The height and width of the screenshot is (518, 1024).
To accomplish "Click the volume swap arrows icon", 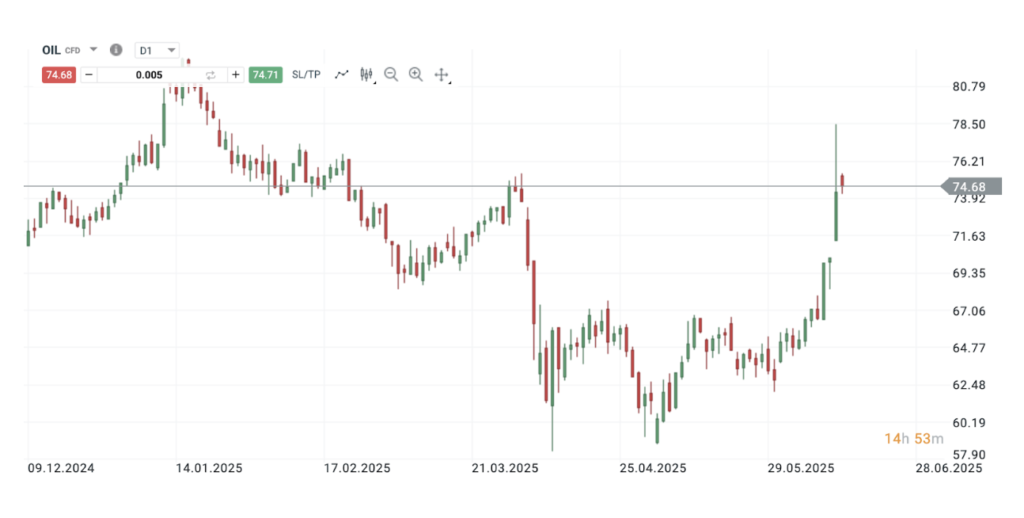I will click(x=211, y=75).
